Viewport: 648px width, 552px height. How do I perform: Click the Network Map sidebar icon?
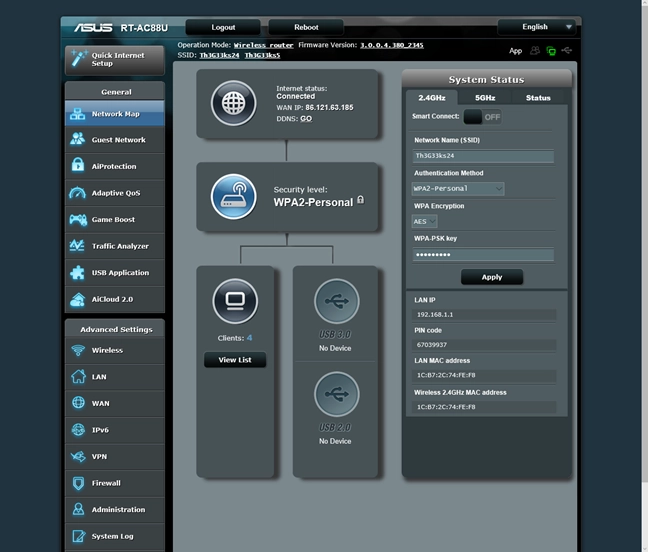(77, 114)
